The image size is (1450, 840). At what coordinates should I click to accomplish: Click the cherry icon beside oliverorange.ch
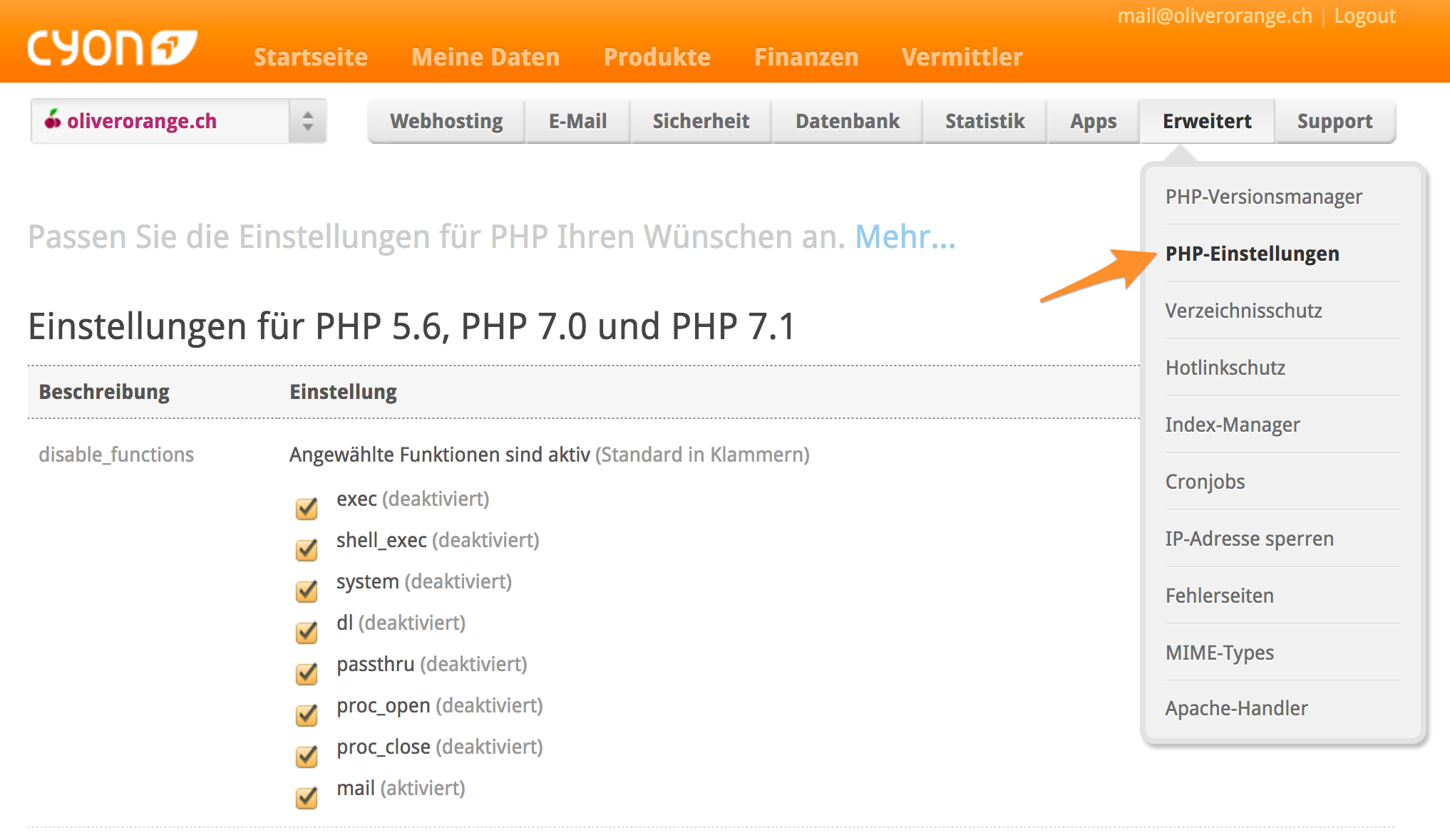(x=52, y=120)
